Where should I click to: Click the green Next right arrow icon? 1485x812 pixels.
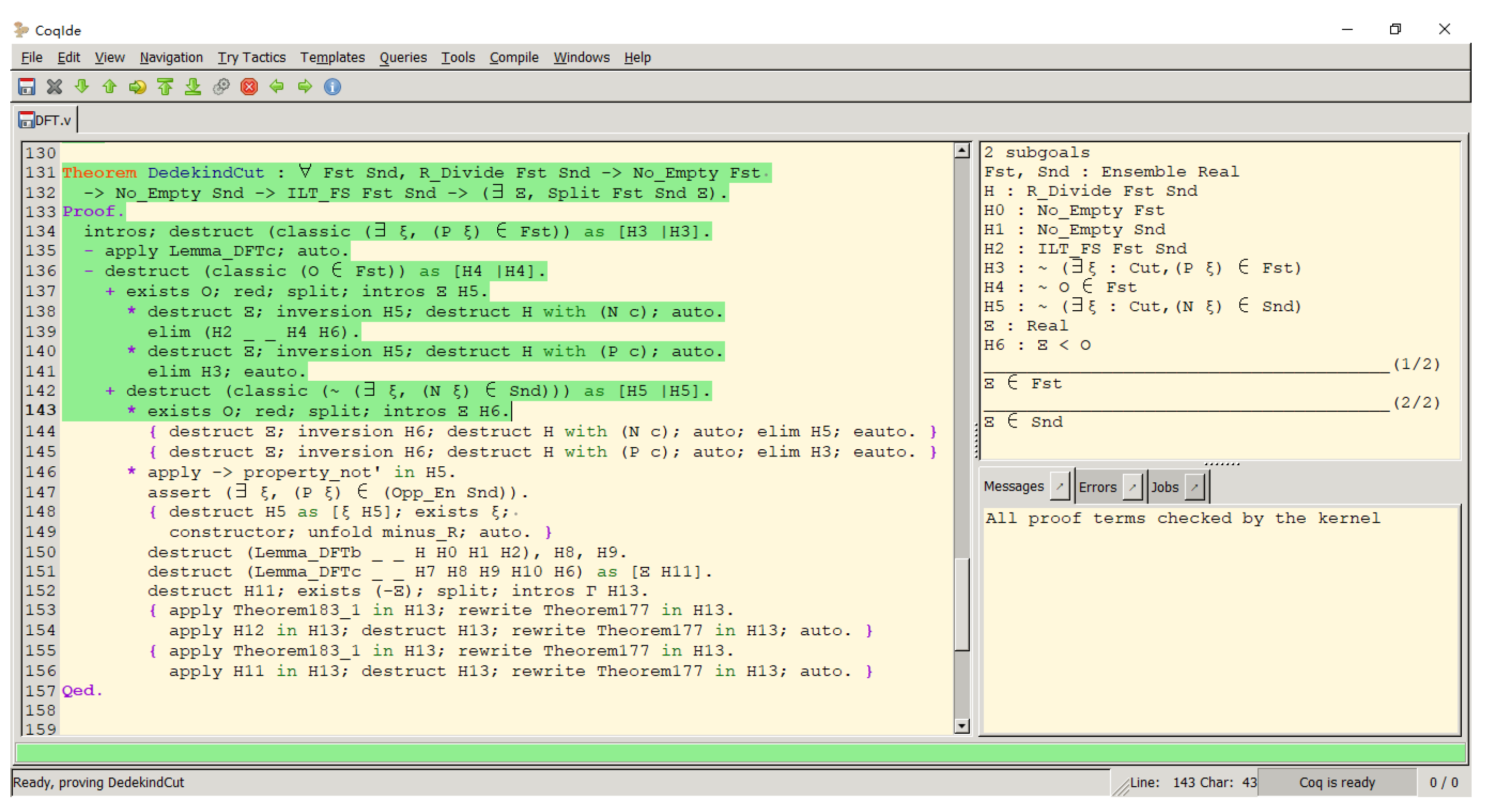[305, 87]
